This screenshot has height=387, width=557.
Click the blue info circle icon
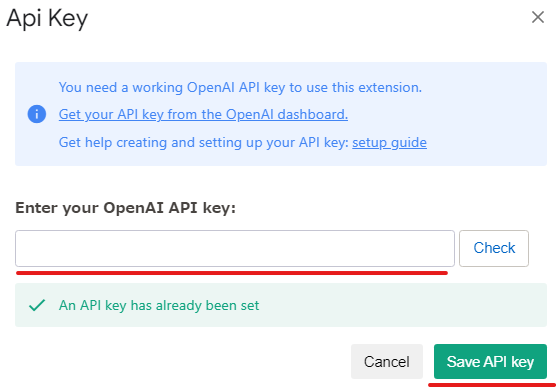(x=37, y=114)
